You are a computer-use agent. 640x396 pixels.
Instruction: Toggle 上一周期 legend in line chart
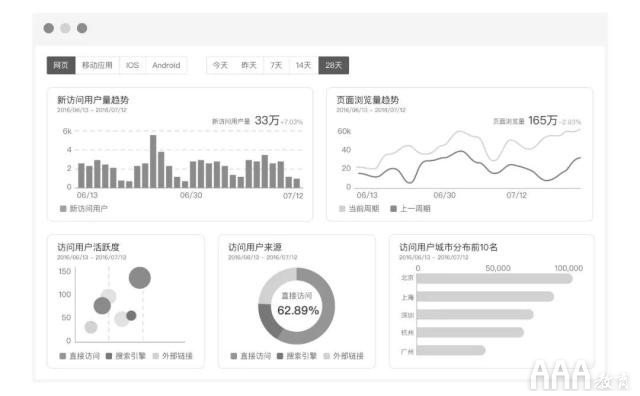coord(411,209)
